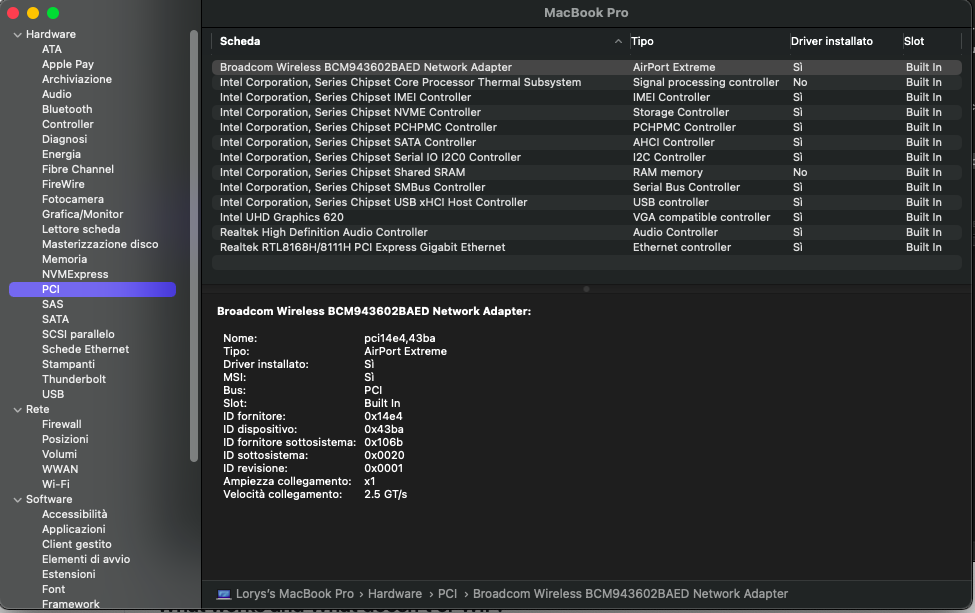This screenshot has width=975, height=613.
Task: Sort by the Scheda column header
Action: click(x=240, y=41)
